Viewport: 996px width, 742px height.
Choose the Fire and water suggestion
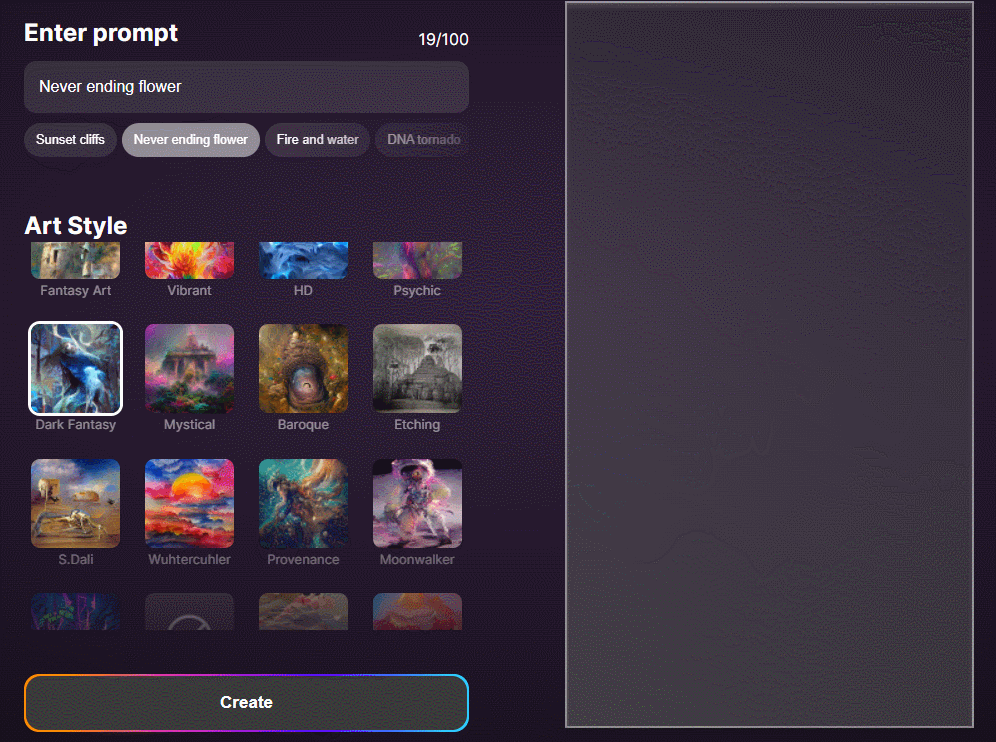pos(317,140)
